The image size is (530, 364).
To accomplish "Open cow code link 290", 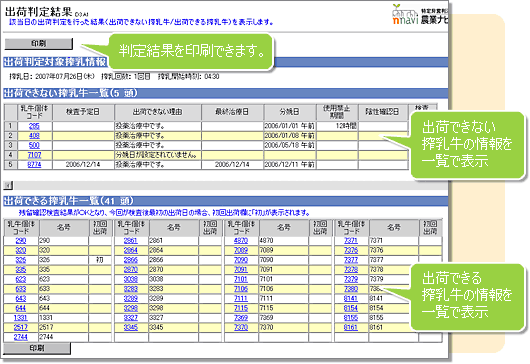I will tap(21, 241).
